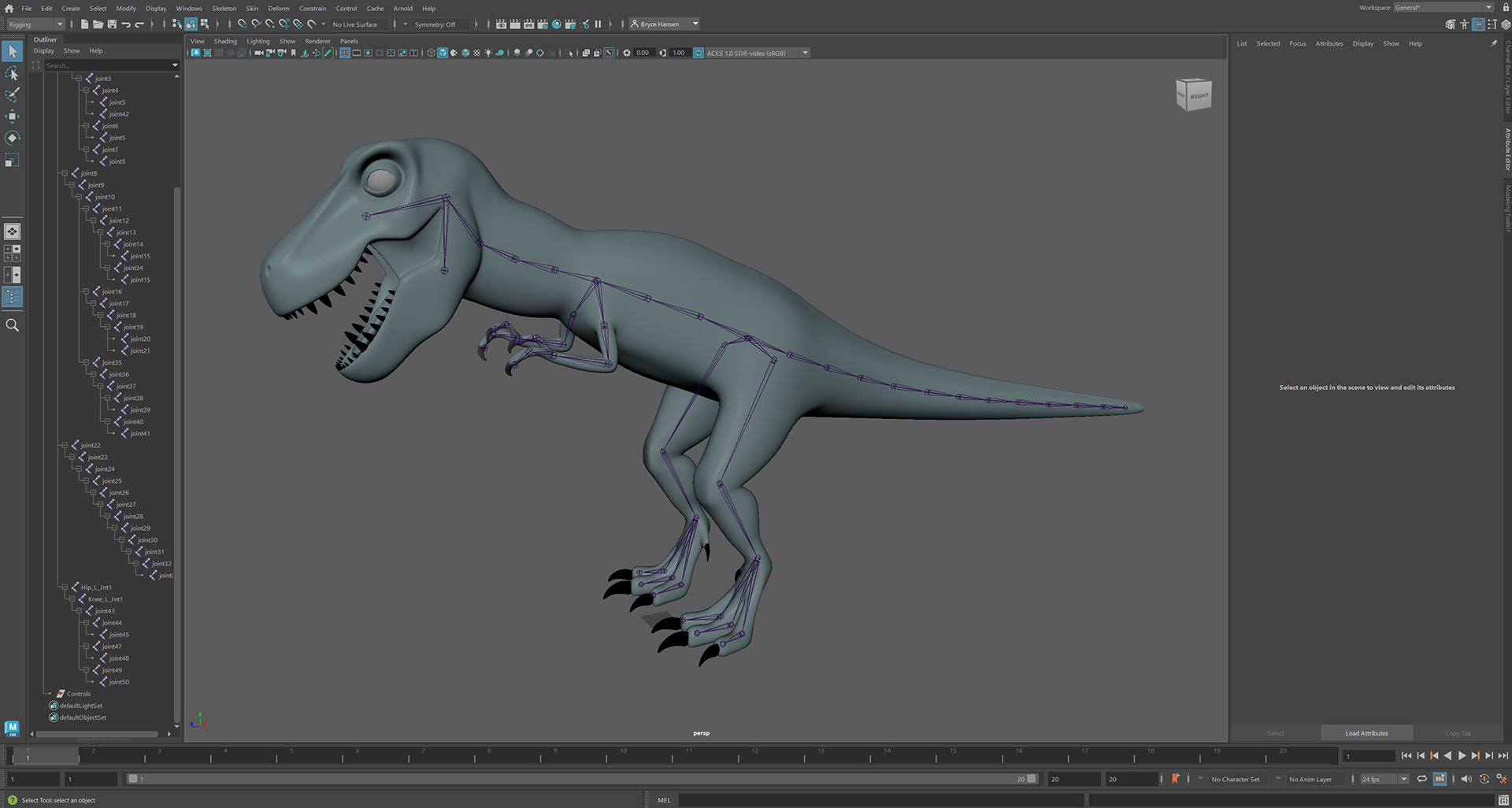Screen dimensions: 1512x808
Task: Open the Rigging menu set dropdown
Action: click(35, 24)
